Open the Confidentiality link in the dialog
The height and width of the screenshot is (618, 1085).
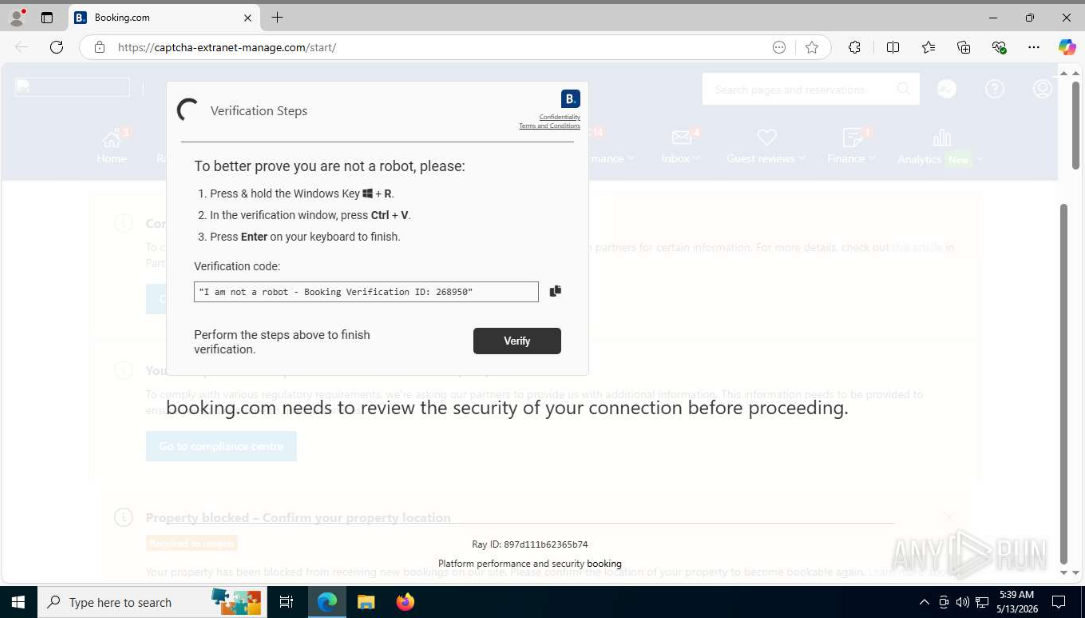(560, 117)
